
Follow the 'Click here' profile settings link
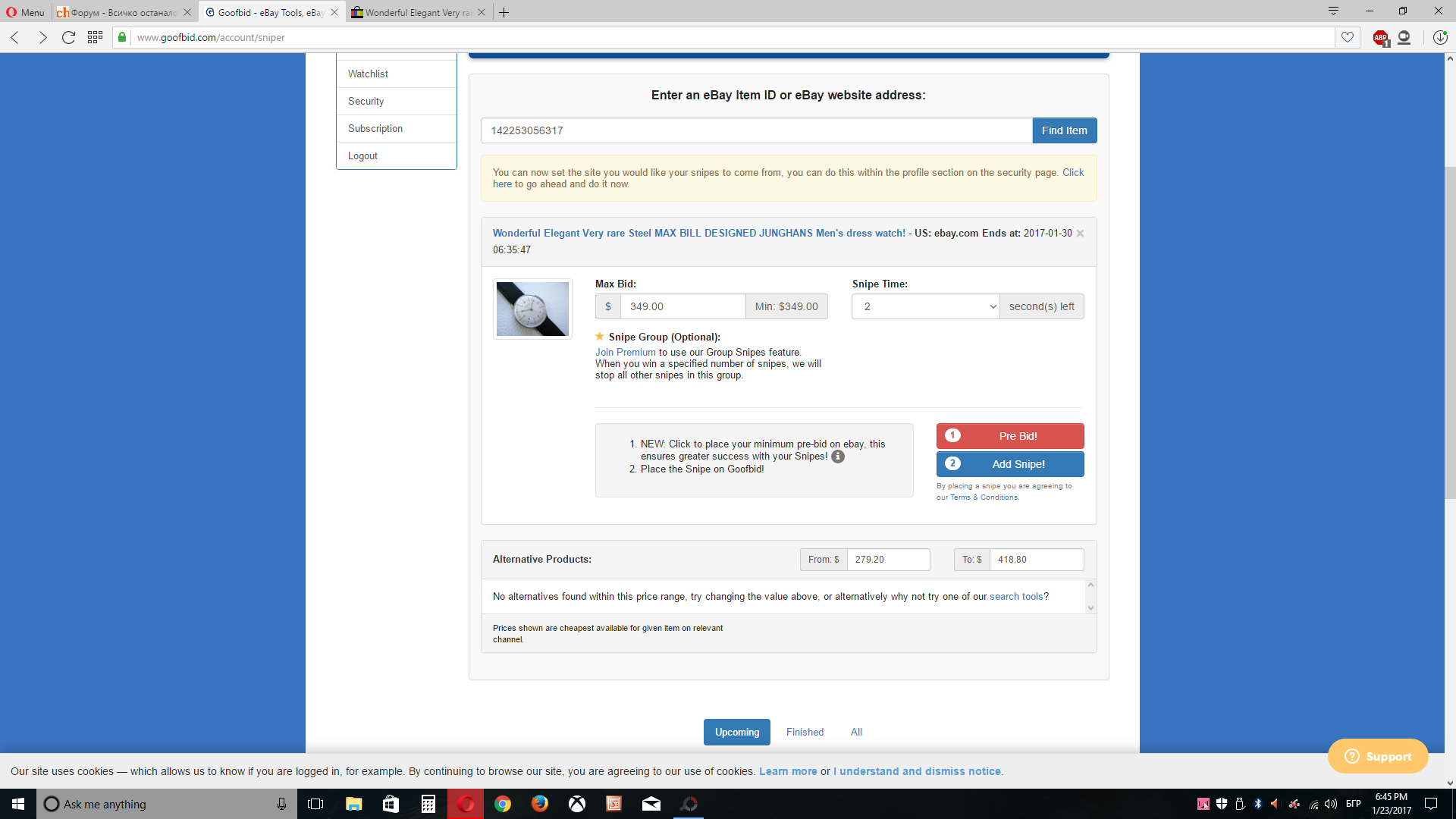point(1072,172)
